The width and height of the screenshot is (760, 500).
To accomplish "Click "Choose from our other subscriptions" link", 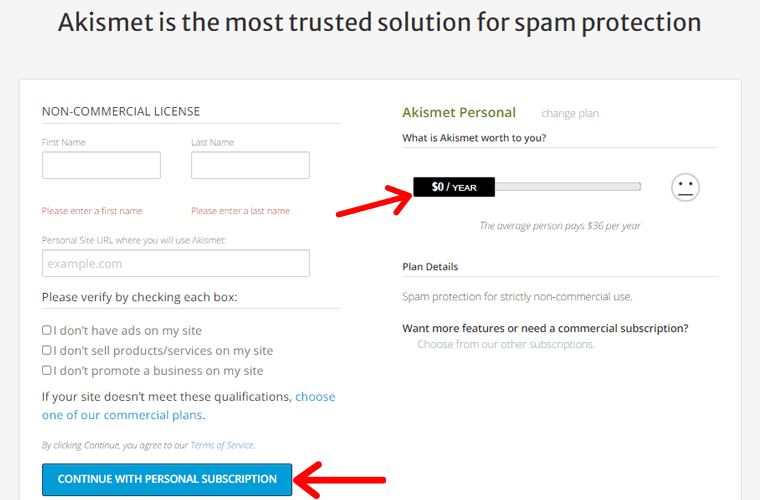I will tap(506, 344).
